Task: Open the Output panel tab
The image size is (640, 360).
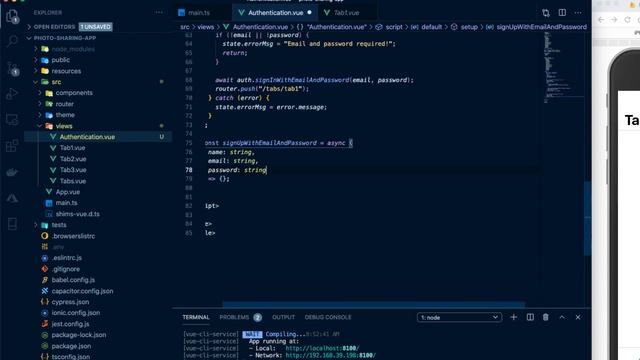Action: [x=283, y=317]
